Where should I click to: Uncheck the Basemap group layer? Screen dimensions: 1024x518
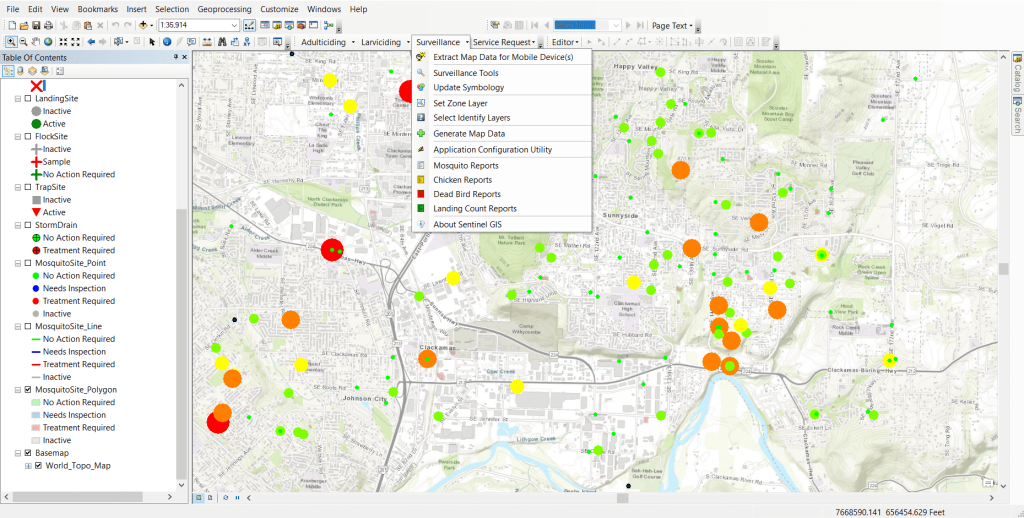click(x=27, y=453)
